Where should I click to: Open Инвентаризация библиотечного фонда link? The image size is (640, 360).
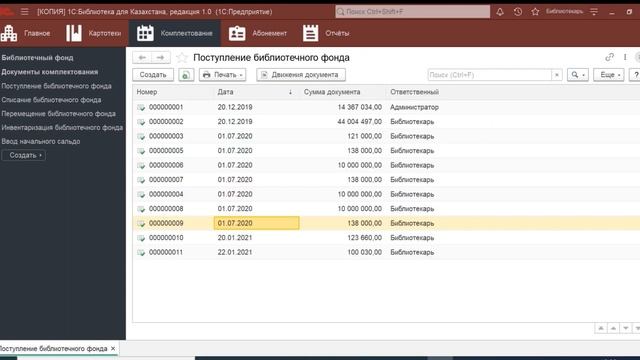[62, 127]
